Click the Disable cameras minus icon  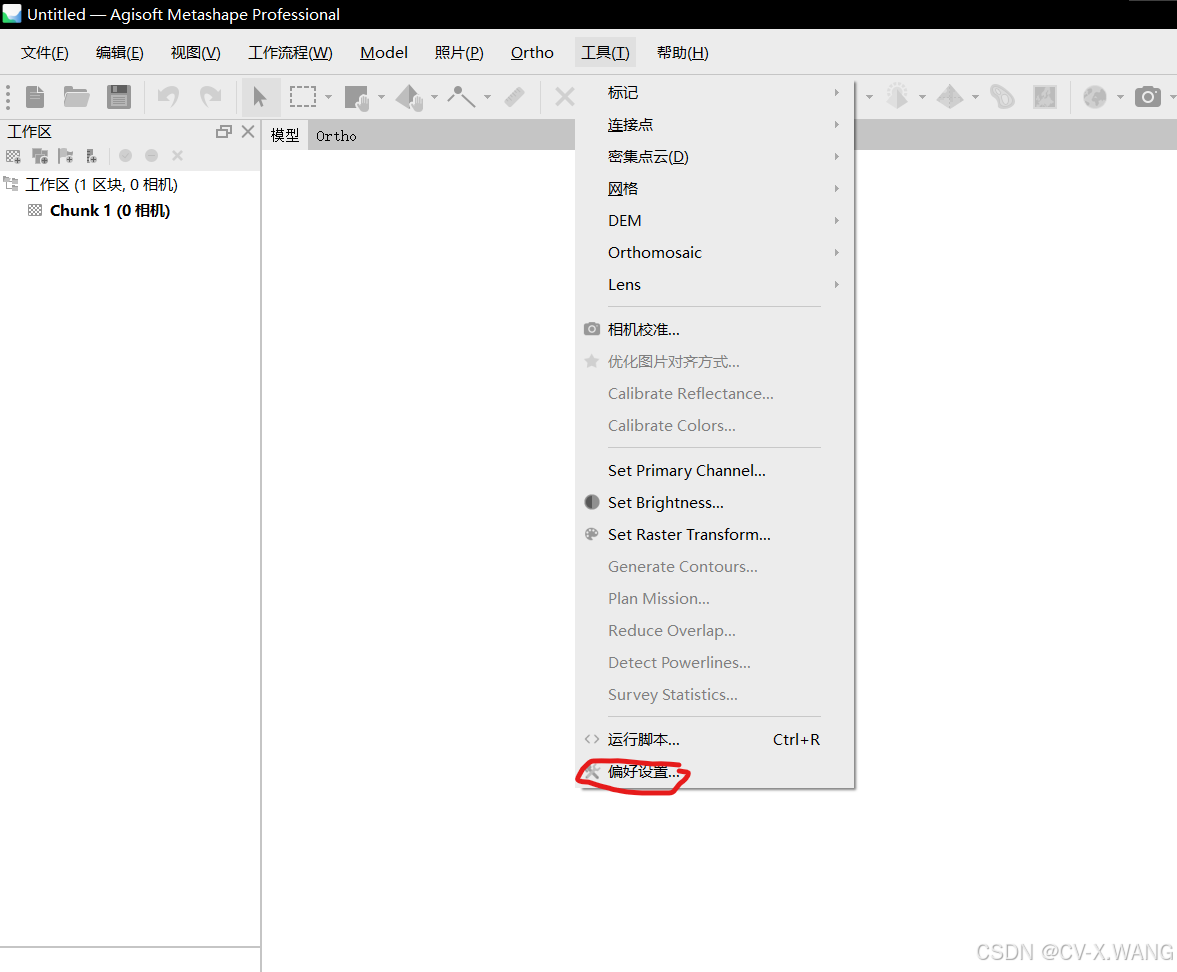(x=152, y=155)
